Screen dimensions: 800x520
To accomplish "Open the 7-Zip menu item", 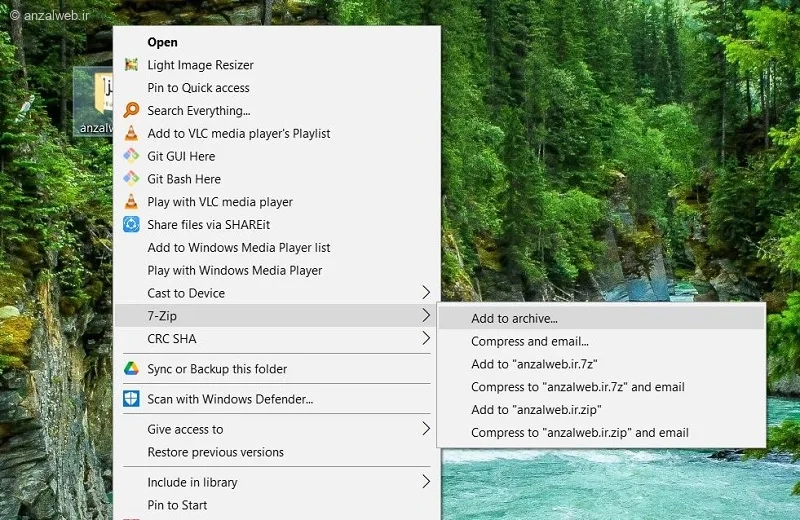I will [x=277, y=316].
